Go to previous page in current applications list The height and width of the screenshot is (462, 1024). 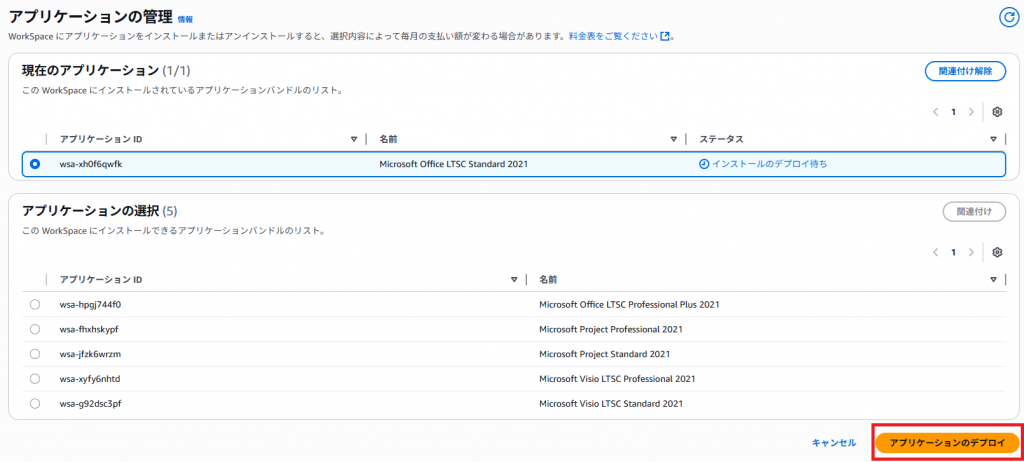(x=936, y=112)
